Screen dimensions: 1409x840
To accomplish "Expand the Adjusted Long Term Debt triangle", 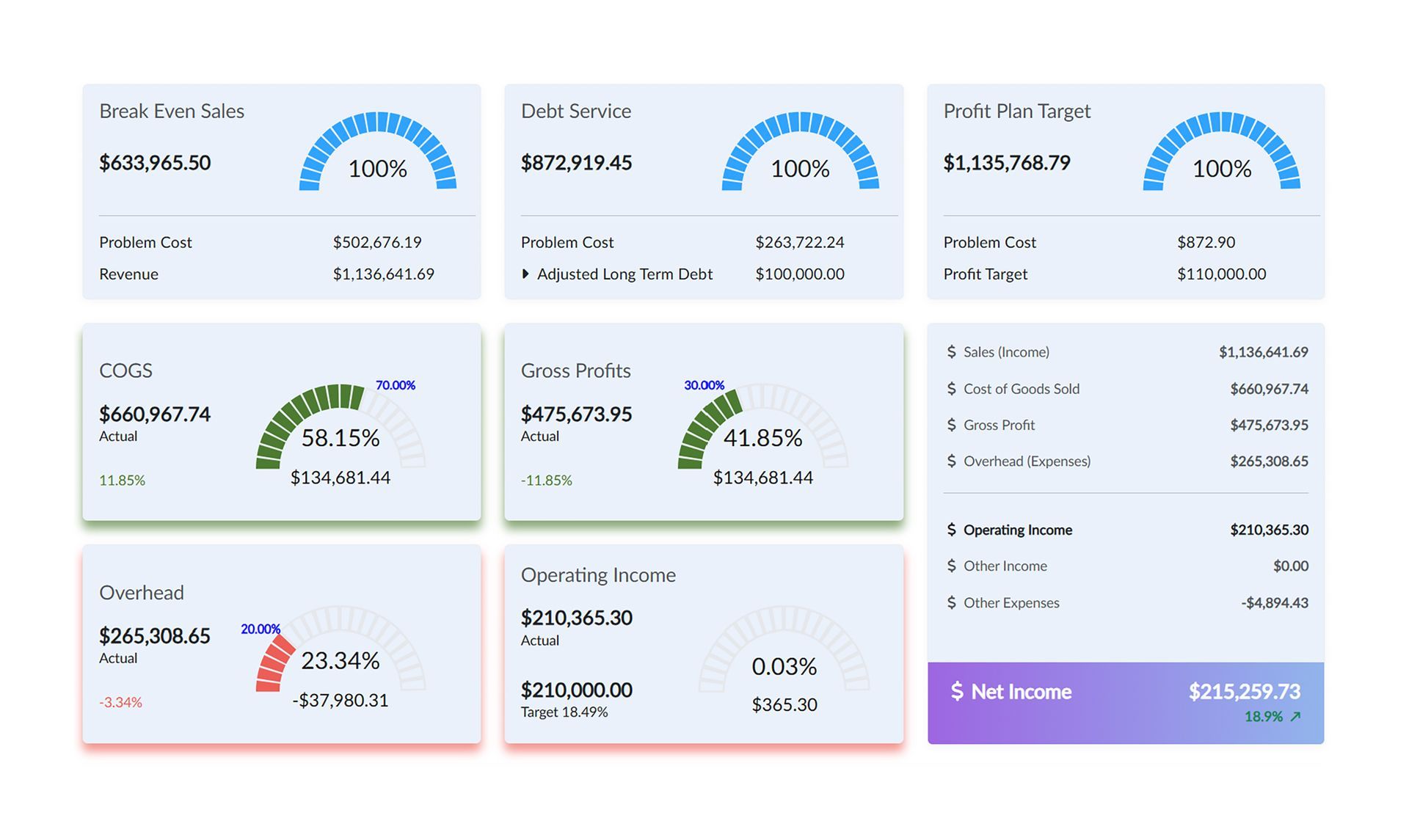I will tap(525, 274).
